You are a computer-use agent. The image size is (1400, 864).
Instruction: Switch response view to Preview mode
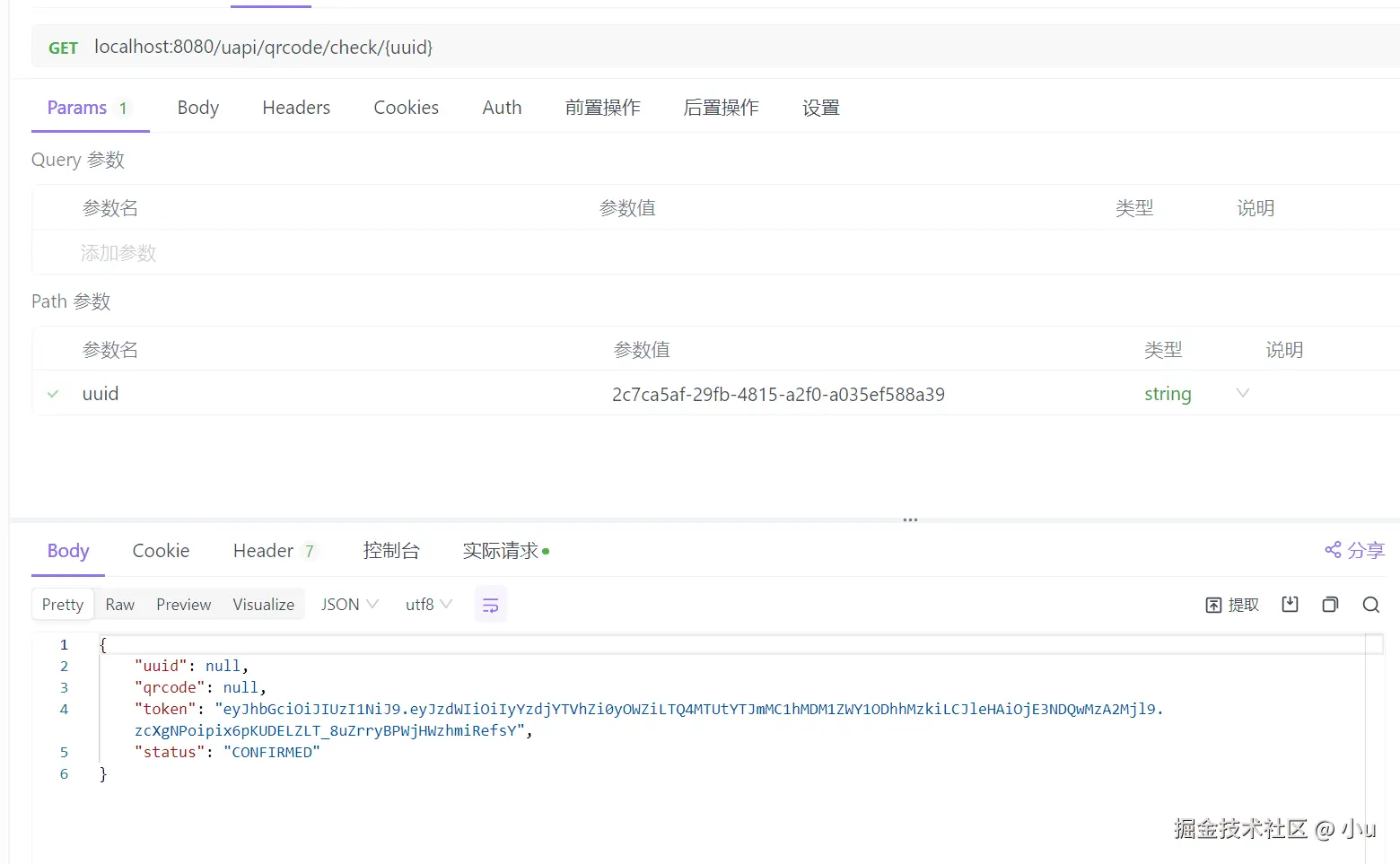point(183,604)
